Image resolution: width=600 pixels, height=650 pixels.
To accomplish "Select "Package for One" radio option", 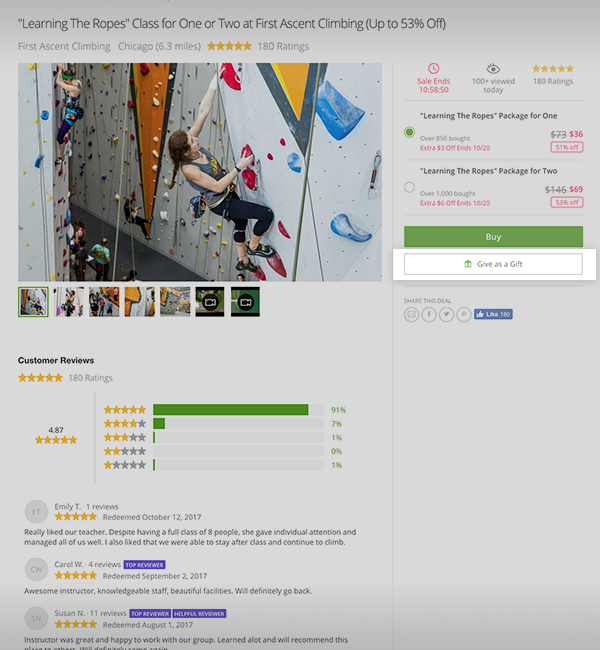I will 410,132.
